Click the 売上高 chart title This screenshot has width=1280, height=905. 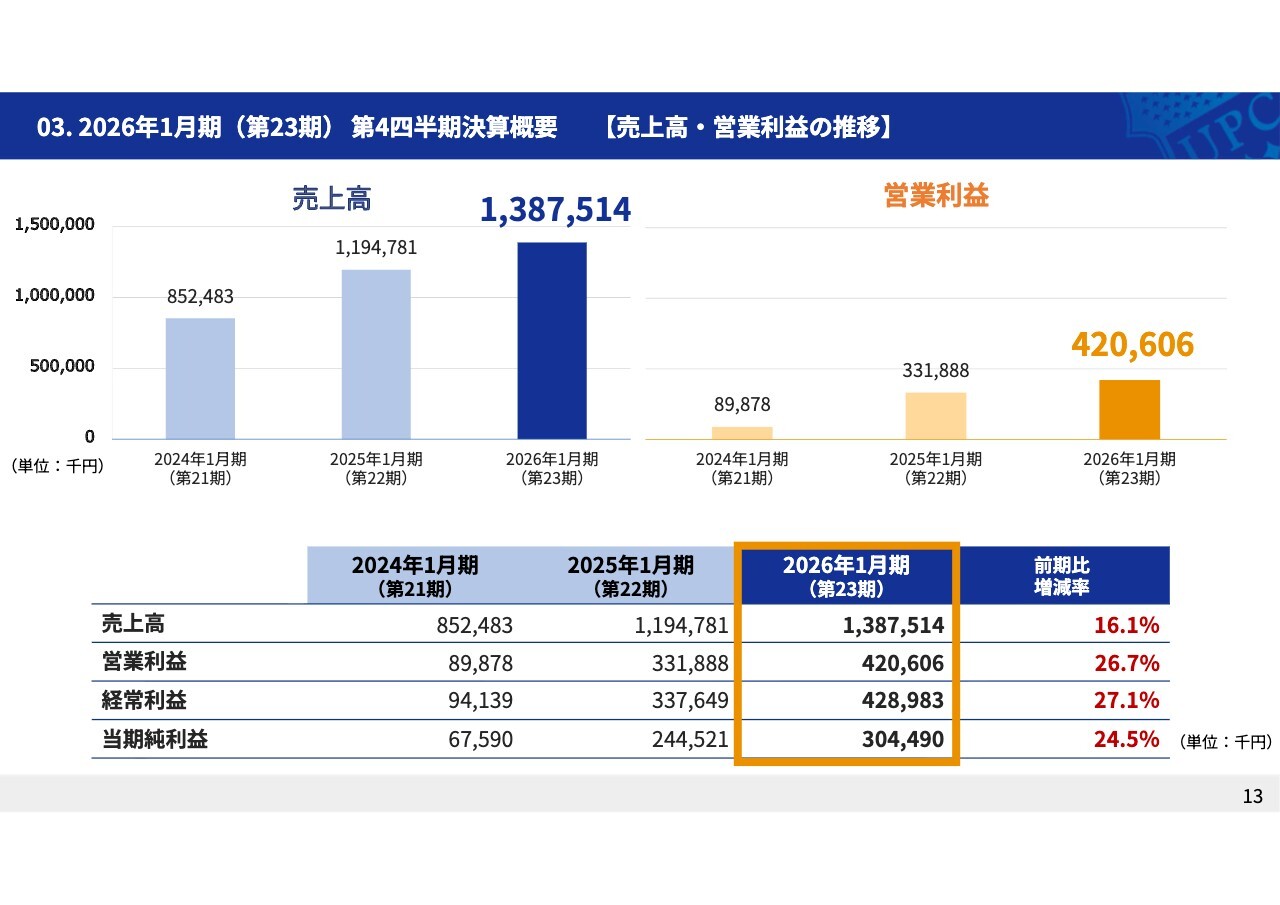pyautogui.click(x=331, y=198)
